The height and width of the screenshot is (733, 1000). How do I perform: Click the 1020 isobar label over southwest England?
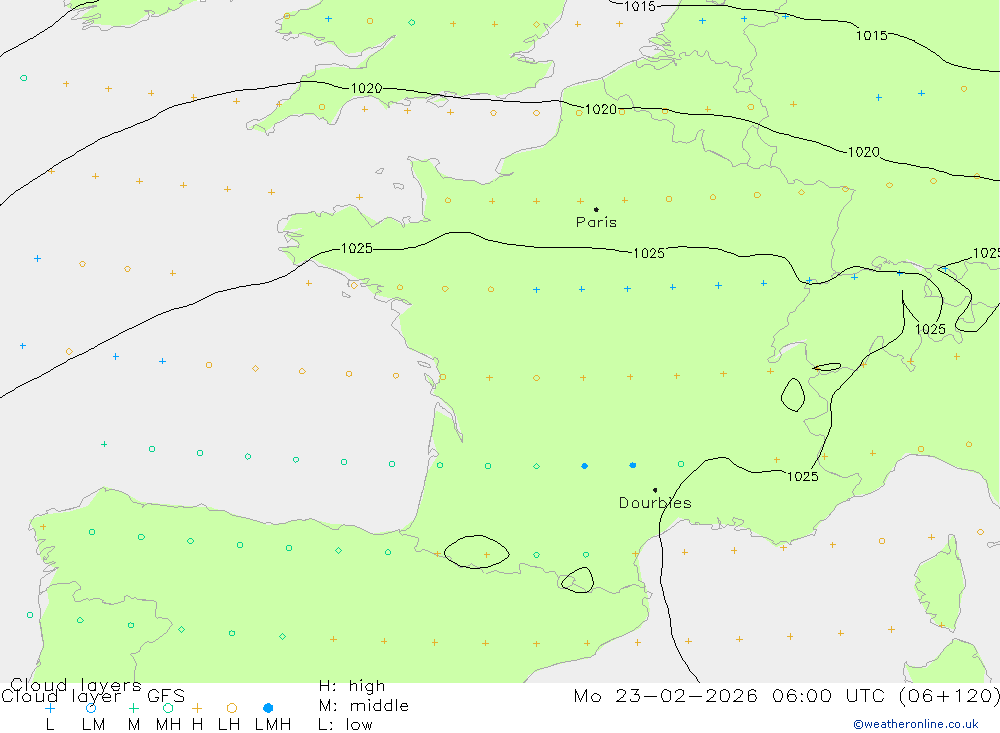[367, 88]
